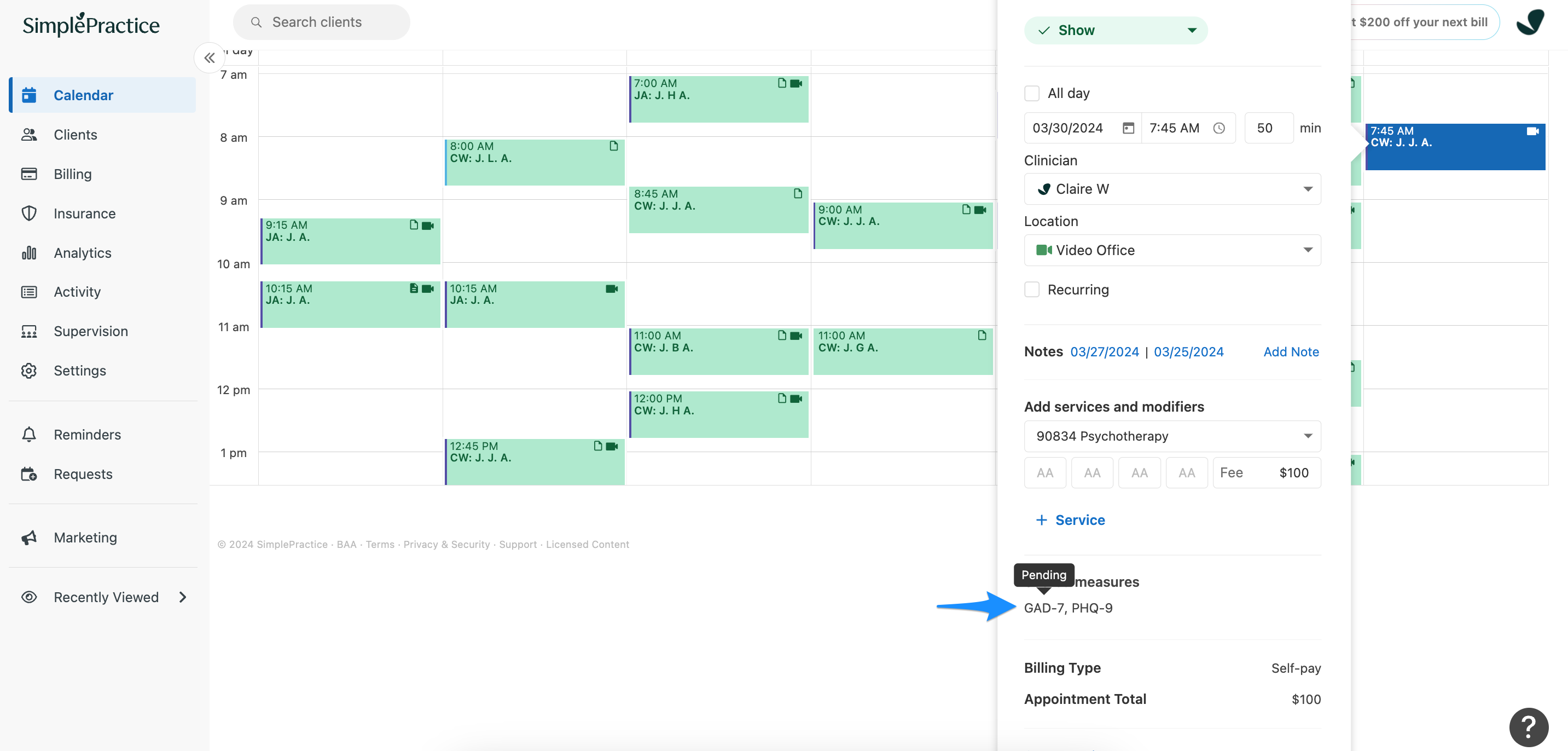
Task: Click the clock icon beside 7:45 AM
Action: point(1218,128)
